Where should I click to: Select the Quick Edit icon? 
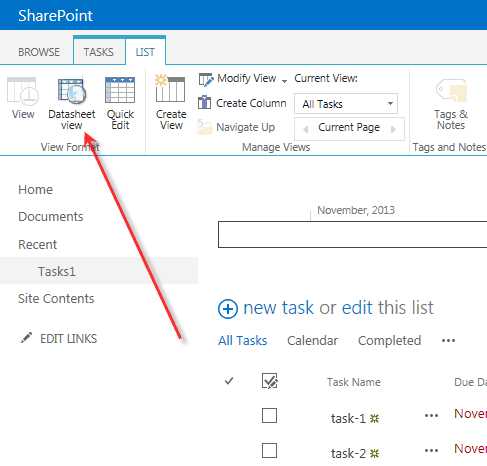tap(120, 90)
